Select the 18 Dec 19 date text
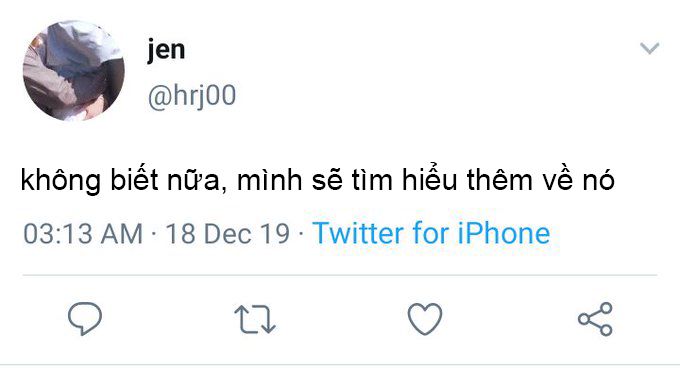The width and height of the screenshot is (680, 369). [228, 234]
